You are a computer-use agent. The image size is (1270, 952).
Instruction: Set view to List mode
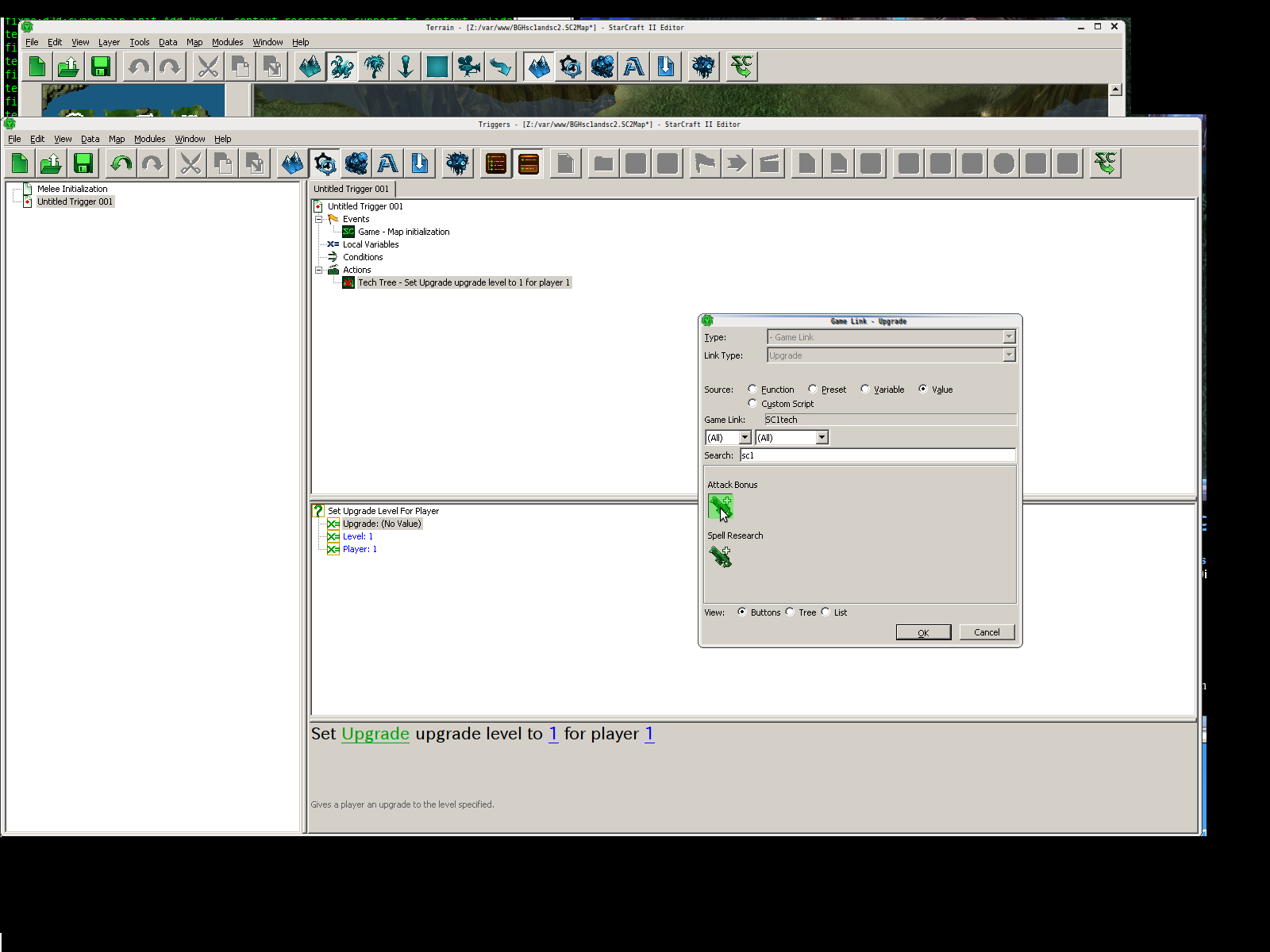click(x=825, y=612)
